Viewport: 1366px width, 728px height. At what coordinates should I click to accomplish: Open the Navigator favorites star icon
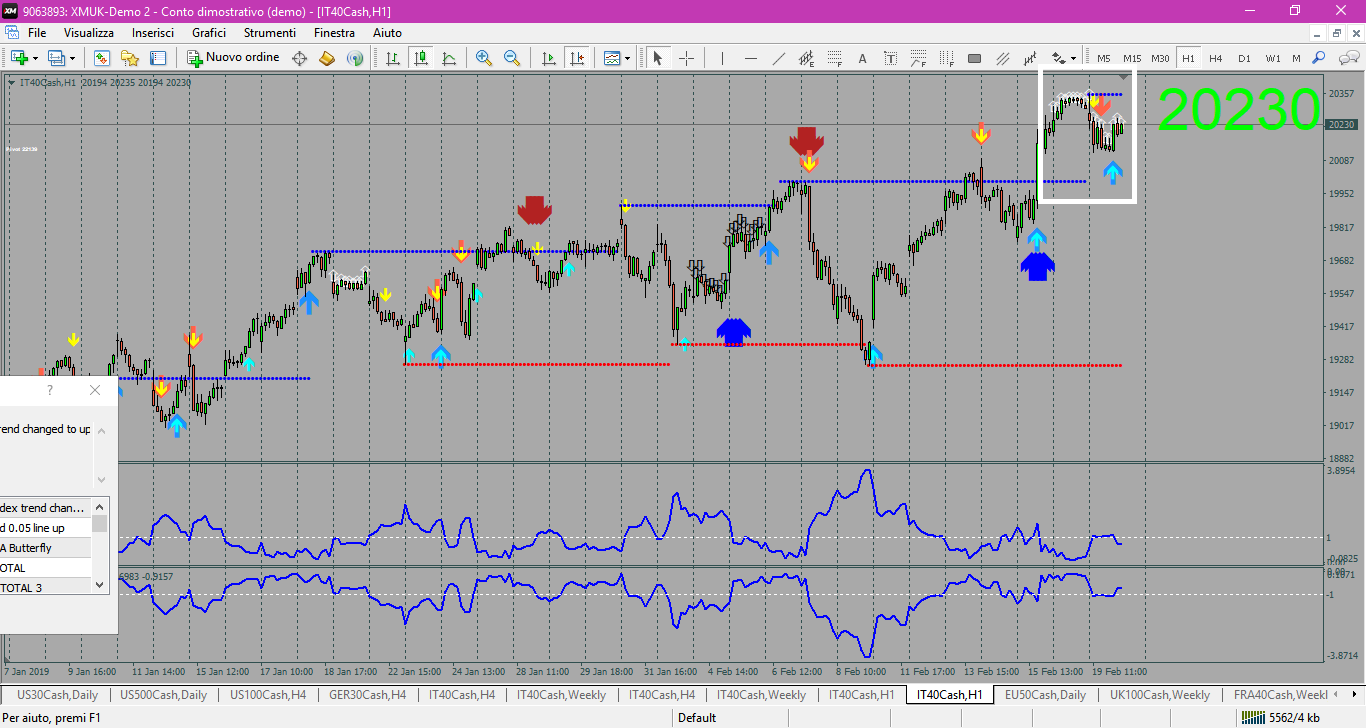click(130, 58)
